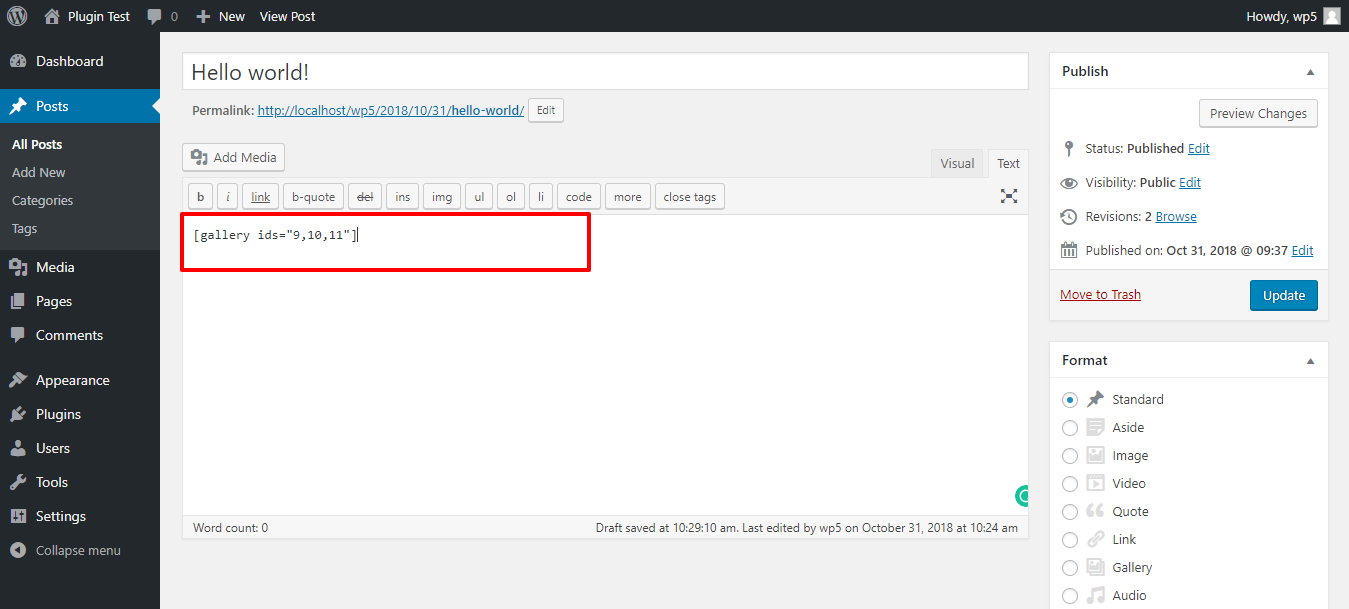Toggle distraction-free writing mode icon
This screenshot has height=609, width=1349.
pyautogui.click(x=1009, y=196)
